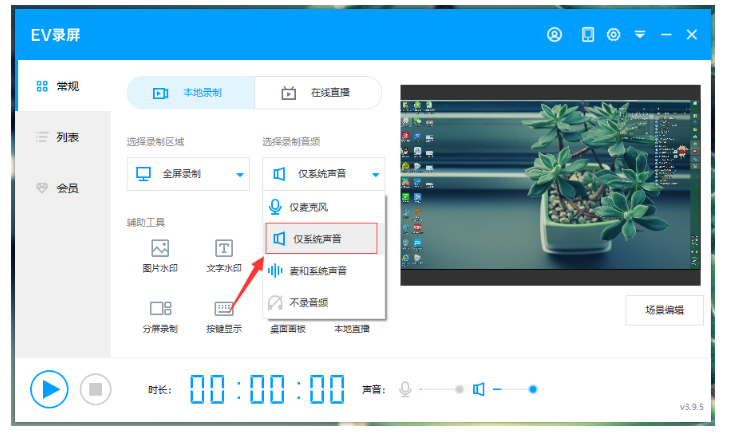Open the 列表 sidebar tab

coord(63,137)
